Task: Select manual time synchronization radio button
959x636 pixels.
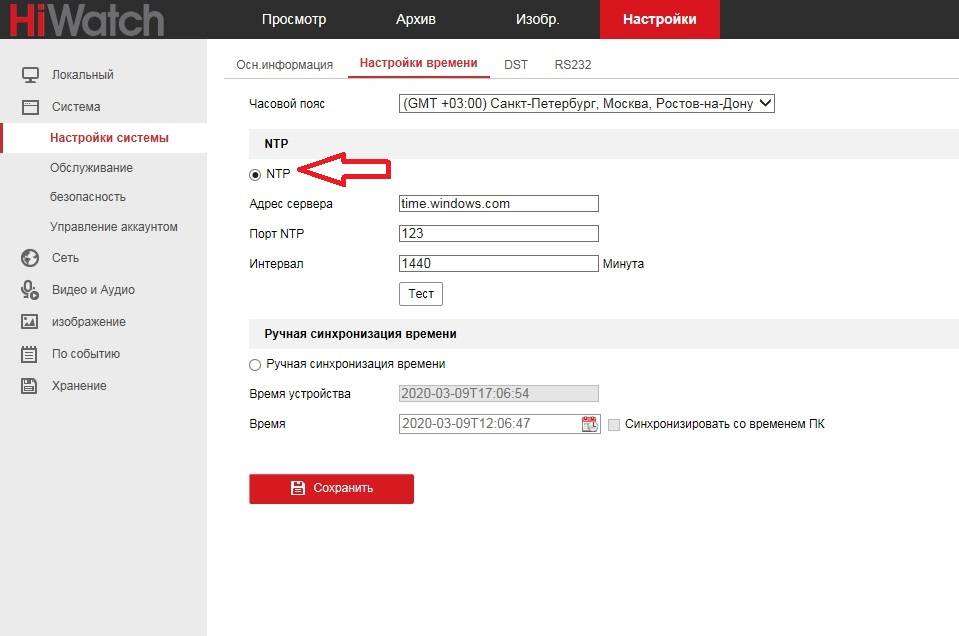Action: click(x=255, y=365)
